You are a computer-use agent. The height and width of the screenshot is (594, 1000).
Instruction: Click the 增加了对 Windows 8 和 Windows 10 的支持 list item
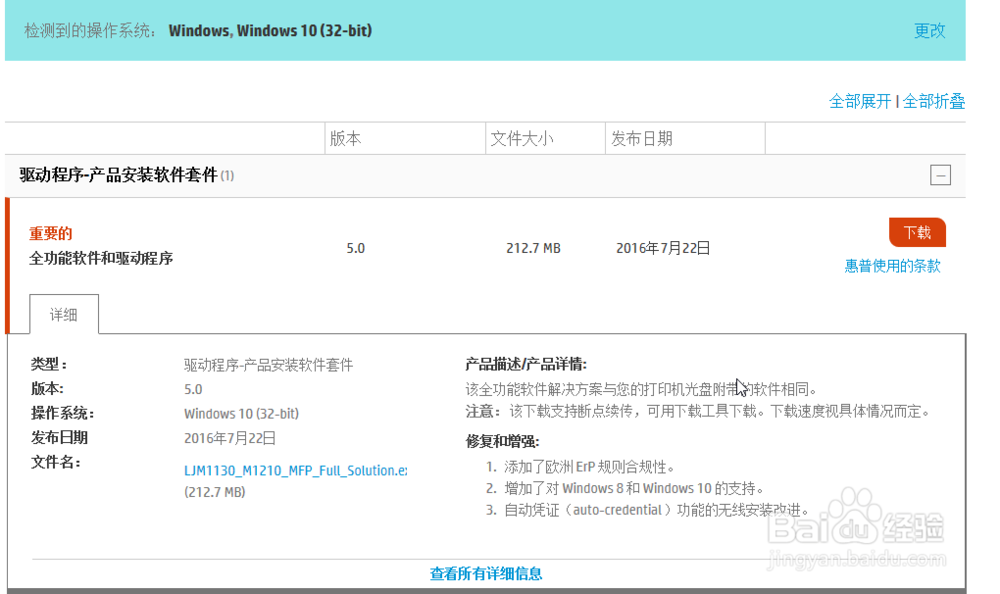(634, 489)
